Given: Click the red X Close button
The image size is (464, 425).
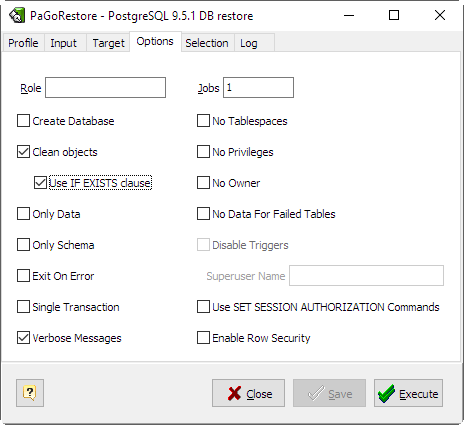Looking at the screenshot, I should [248, 393].
